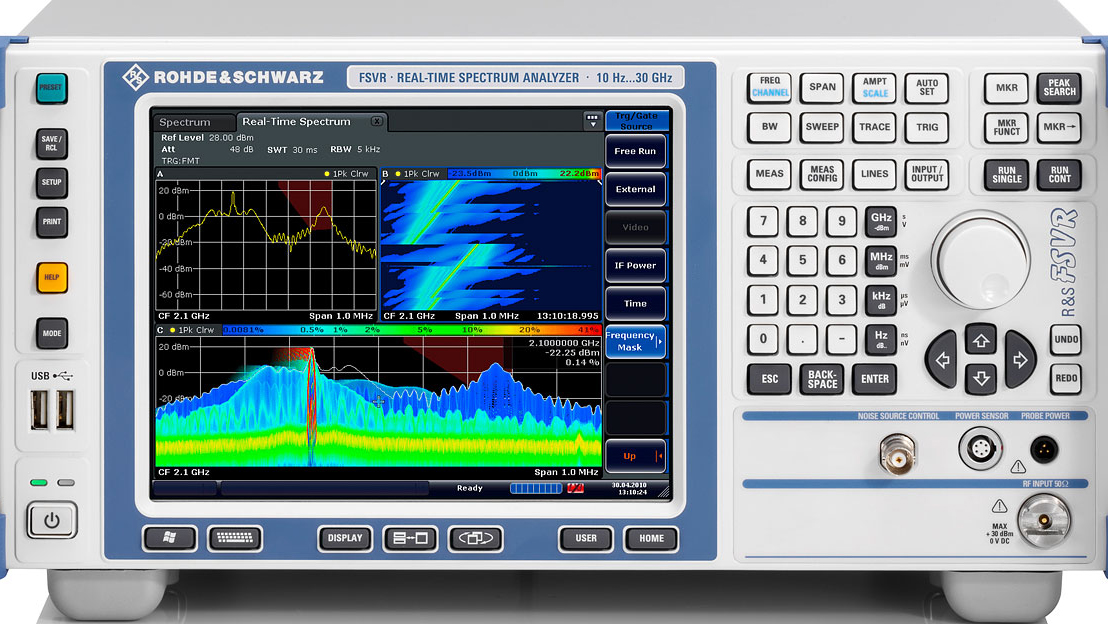This screenshot has width=1108, height=624.
Task: Click Ref Level 28.00 dBm value
Action: (231, 138)
